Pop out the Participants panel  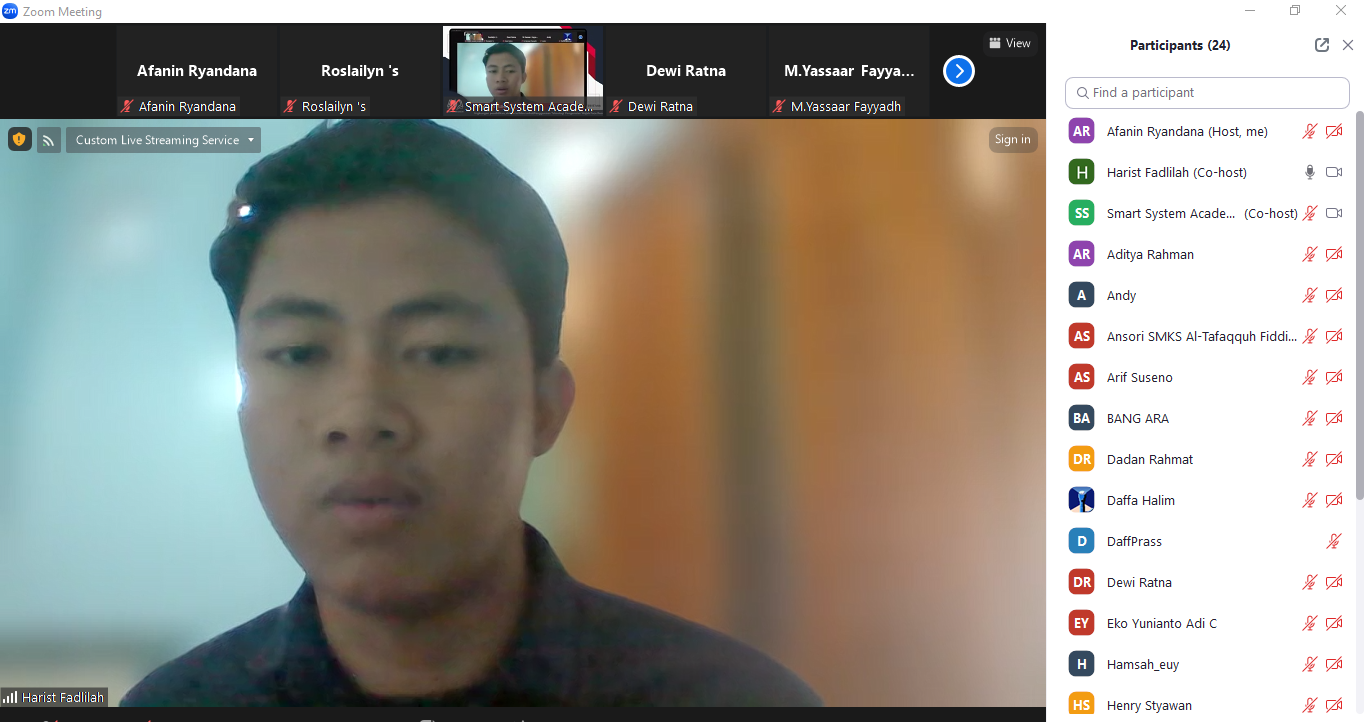(x=1322, y=45)
